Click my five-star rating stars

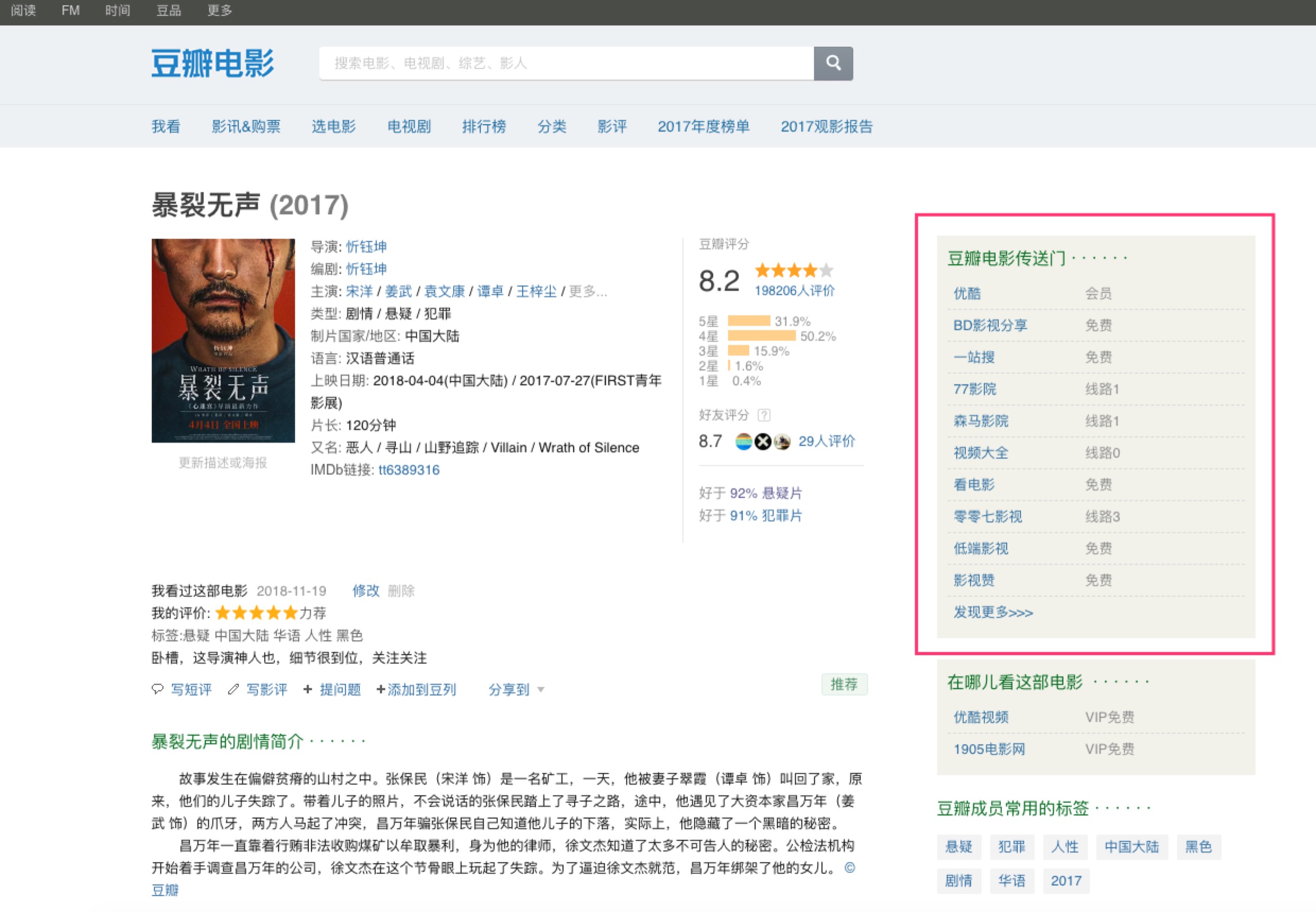tap(257, 613)
